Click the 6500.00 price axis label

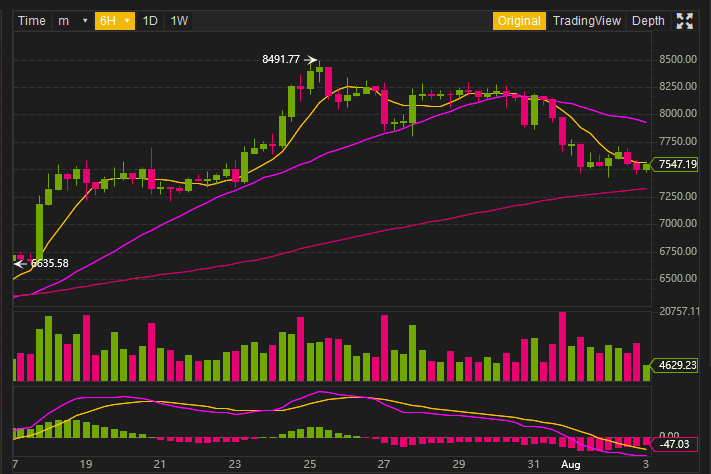(x=678, y=278)
